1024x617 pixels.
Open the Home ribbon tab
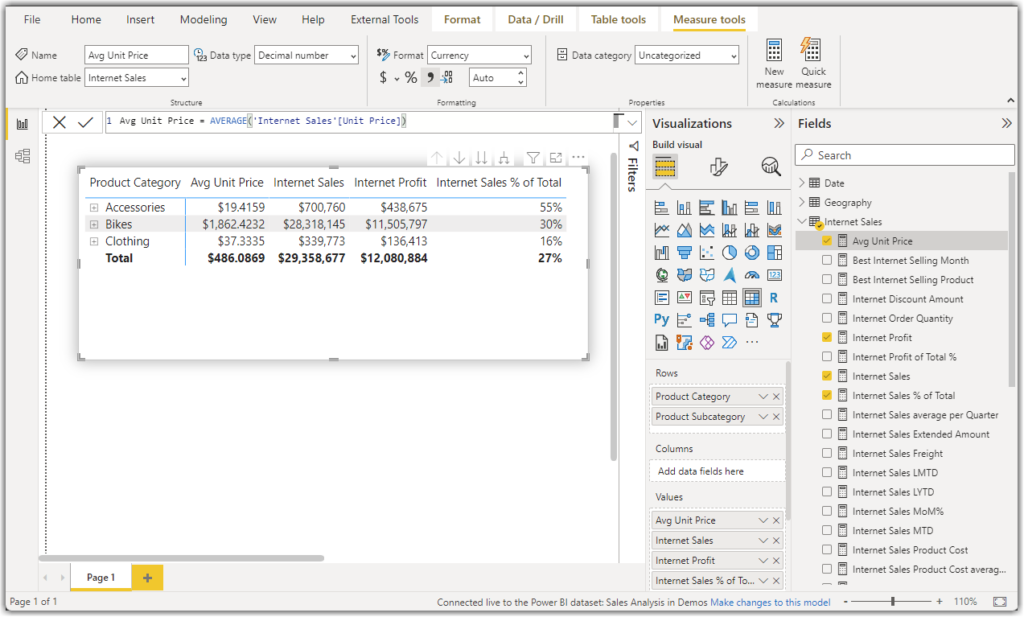click(x=86, y=20)
